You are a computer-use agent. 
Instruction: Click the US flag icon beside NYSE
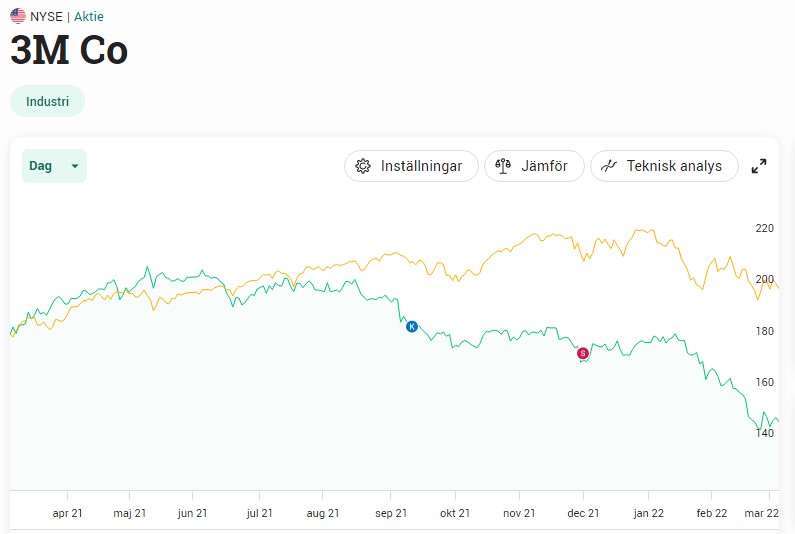(x=18, y=16)
